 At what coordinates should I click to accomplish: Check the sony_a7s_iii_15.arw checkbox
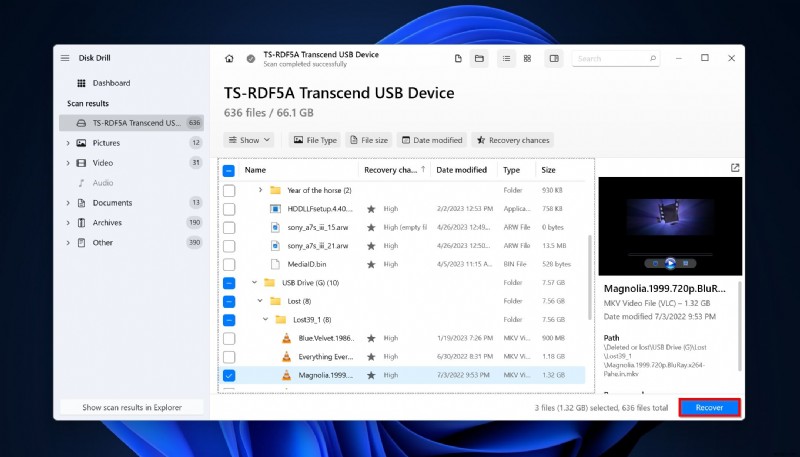coord(229,227)
